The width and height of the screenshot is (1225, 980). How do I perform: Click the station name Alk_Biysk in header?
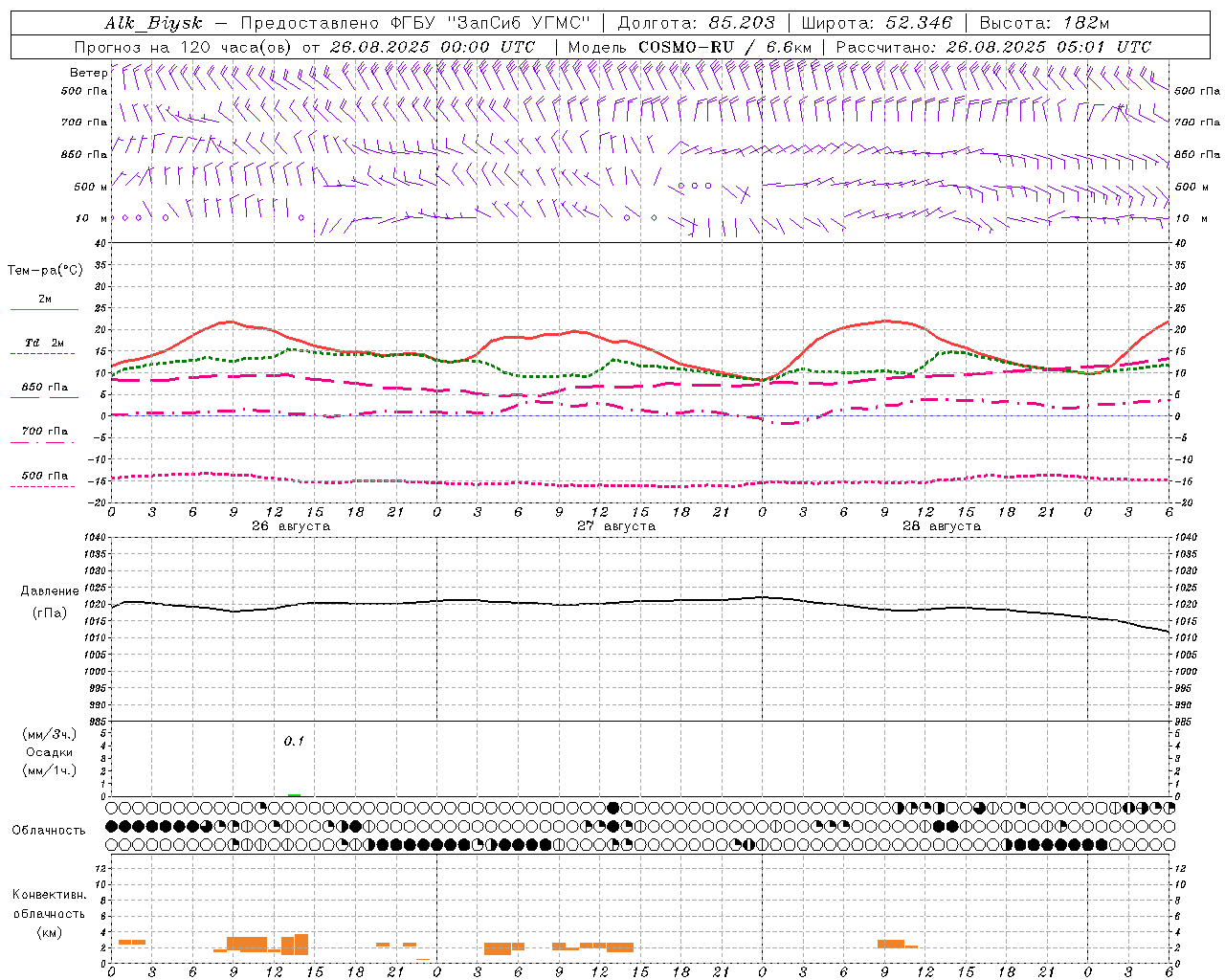153,23
